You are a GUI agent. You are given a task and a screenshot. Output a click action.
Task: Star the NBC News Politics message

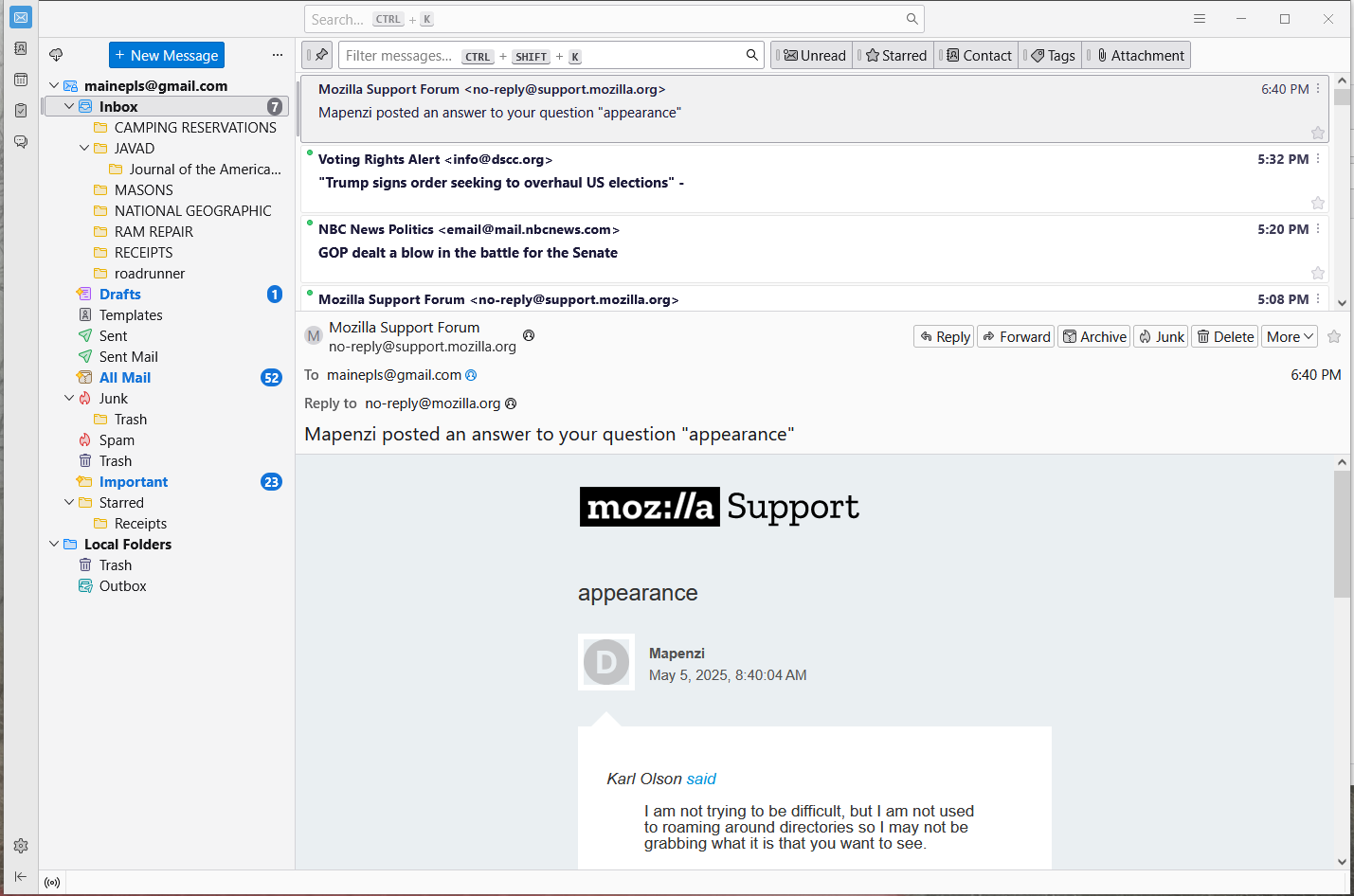click(1318, 273)
